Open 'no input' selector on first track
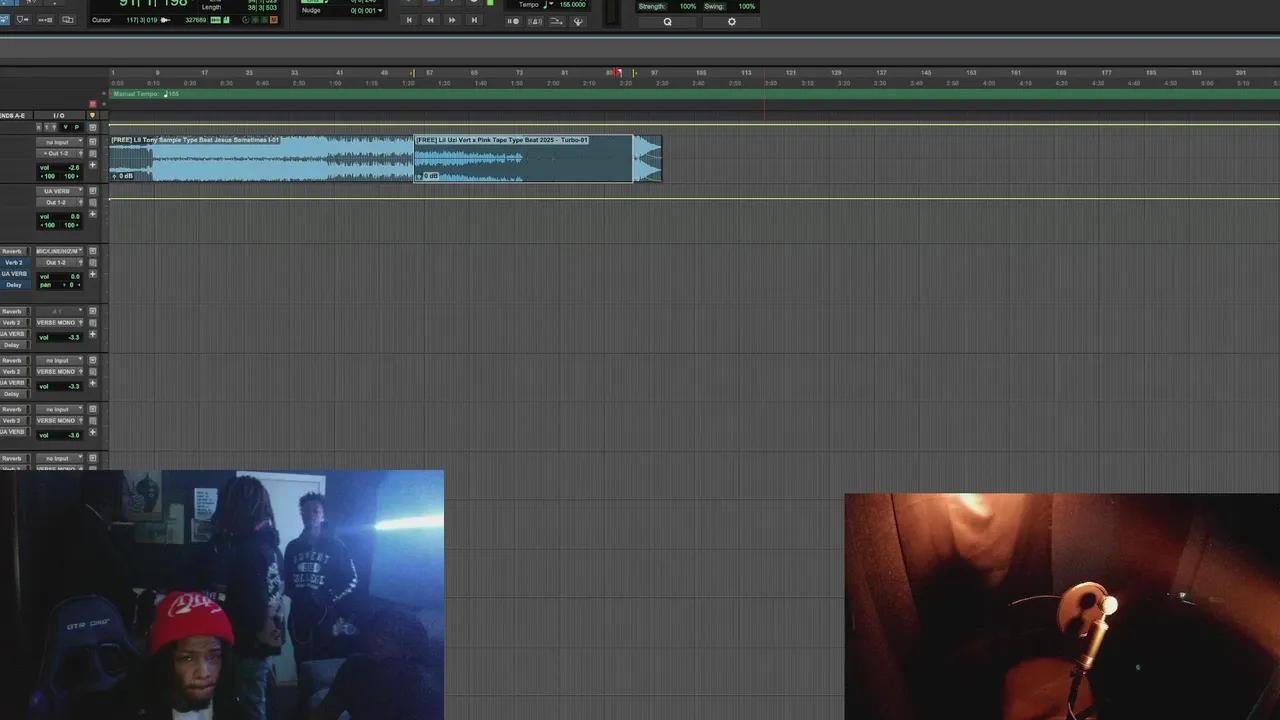The image size is (1280, 720). [58, 142]
